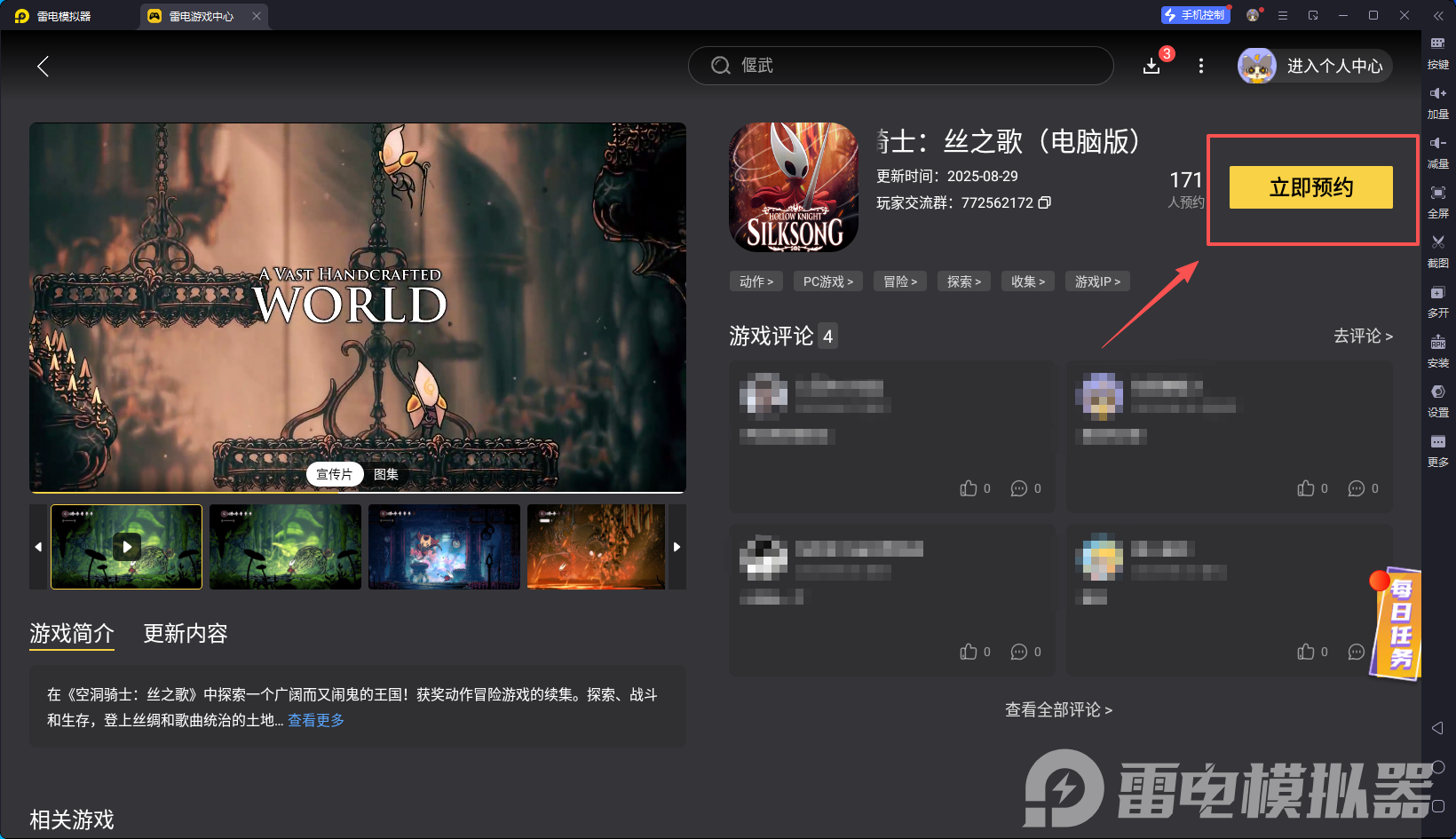
Task: Expand description with 查看更多
Action: 316,720
